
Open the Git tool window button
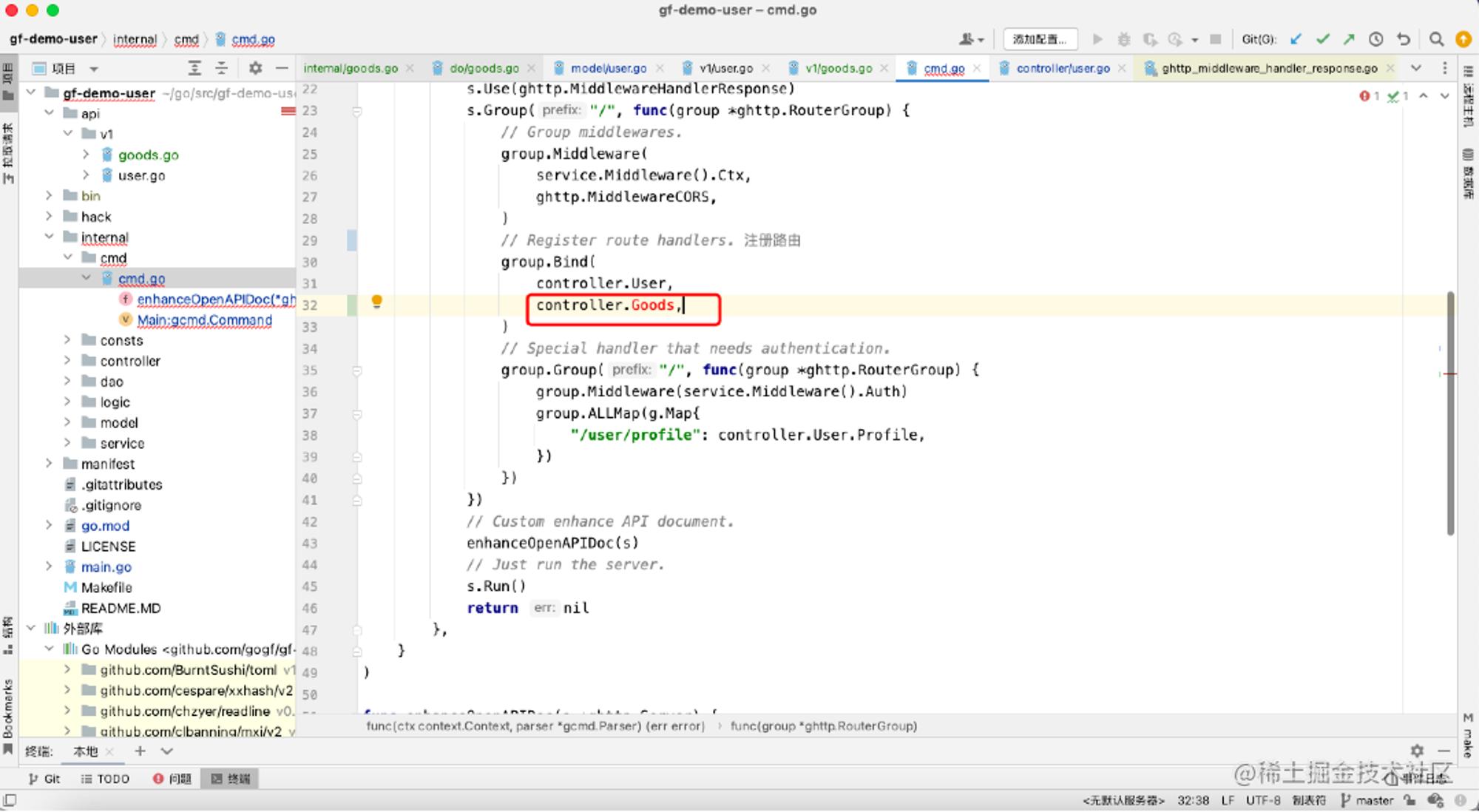44,779
